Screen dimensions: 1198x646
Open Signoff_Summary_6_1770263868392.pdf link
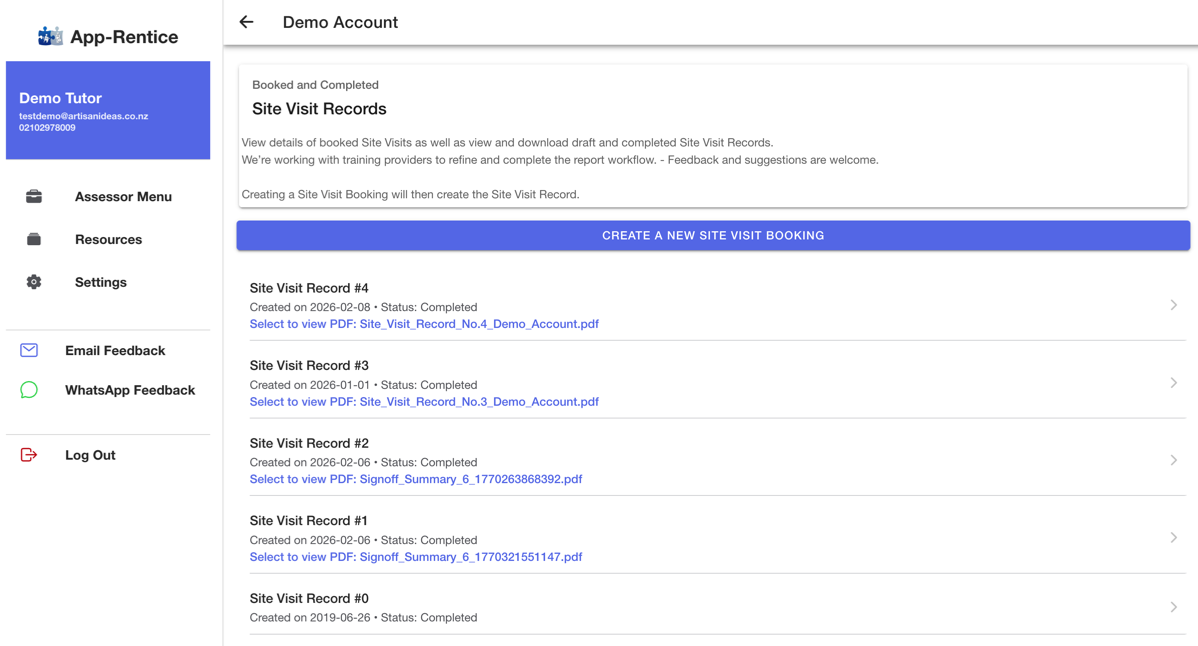click(x=416, y=479)
